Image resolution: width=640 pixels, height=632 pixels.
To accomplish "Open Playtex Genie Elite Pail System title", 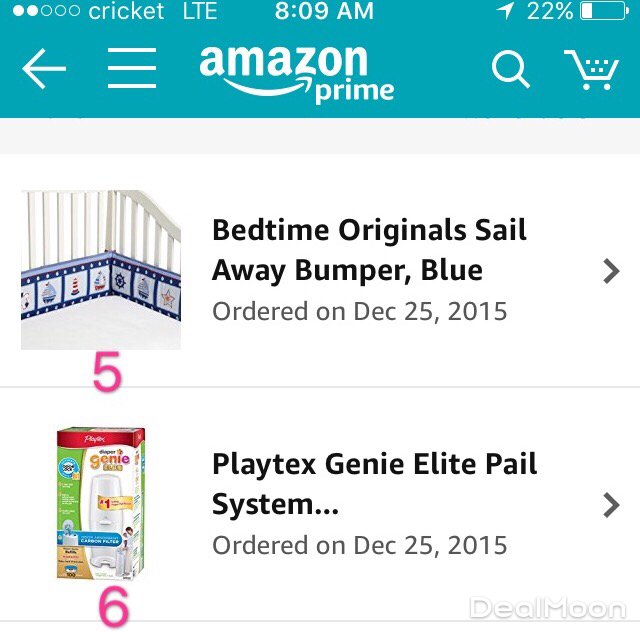I will tap(374, 484).
